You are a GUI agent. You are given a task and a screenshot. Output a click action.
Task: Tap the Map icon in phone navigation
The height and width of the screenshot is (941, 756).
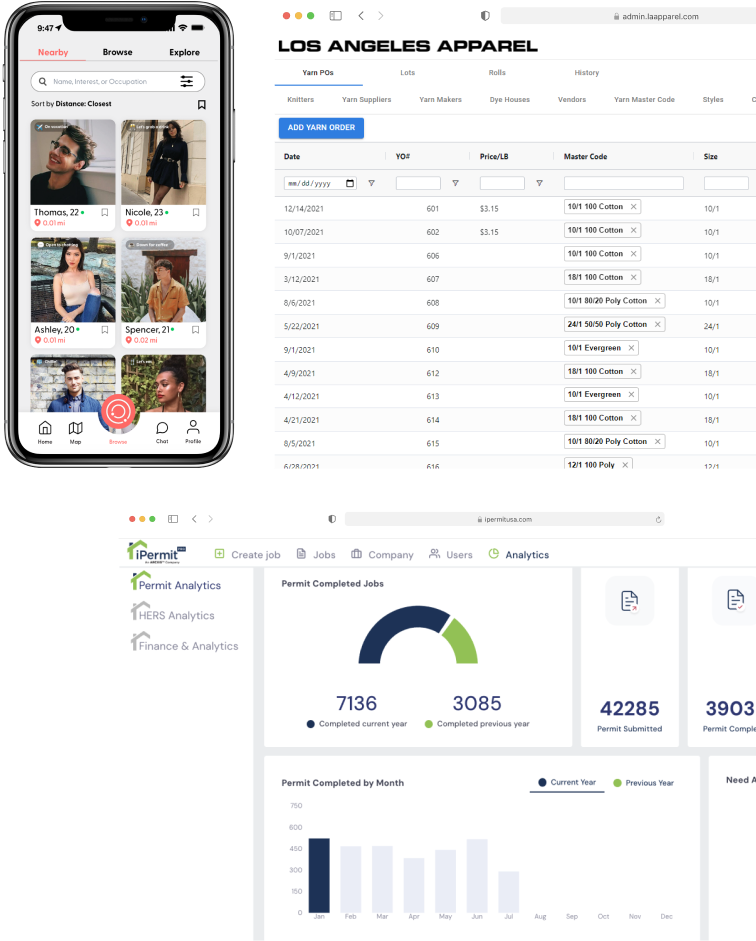click(x=75, y=431)
